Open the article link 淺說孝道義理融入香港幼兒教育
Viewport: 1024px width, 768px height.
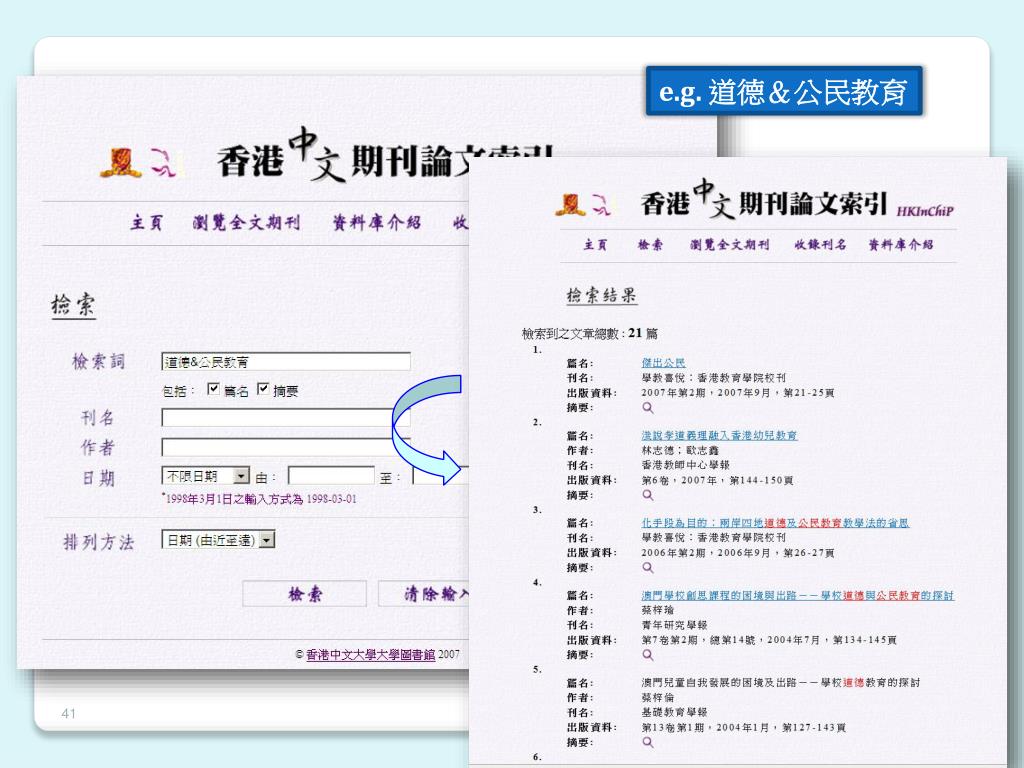click(719, 436)
